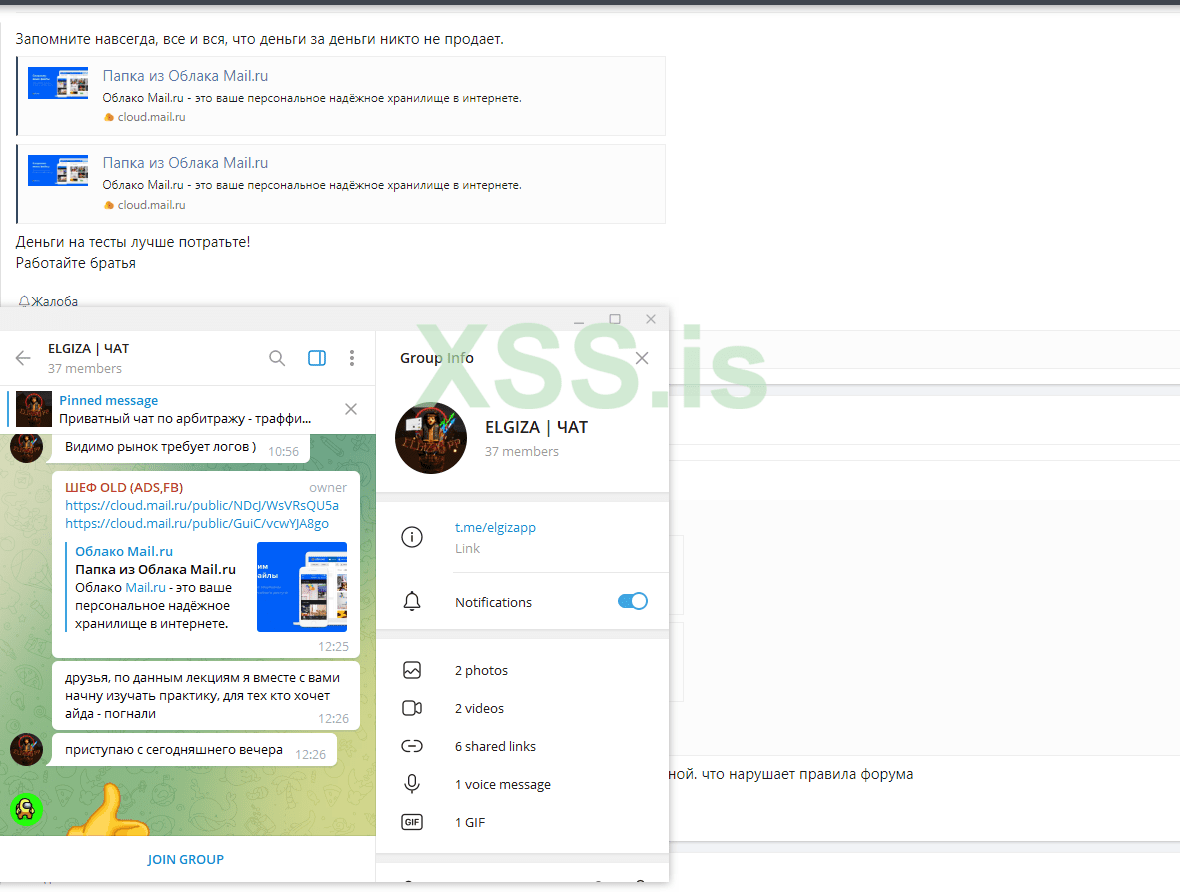Click the second forum link preview thumbnail
1180x893 pixels.
point(58,171)
